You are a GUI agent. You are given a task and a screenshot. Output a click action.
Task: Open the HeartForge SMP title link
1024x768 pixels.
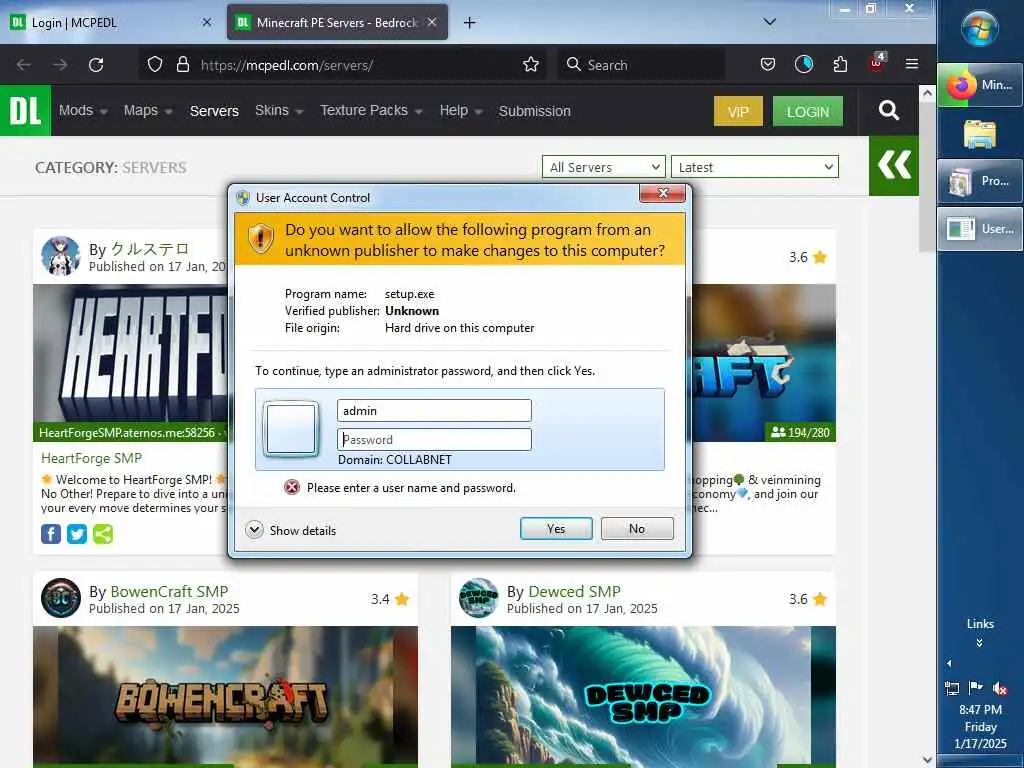pyautogui.click(x=91, y=458)
